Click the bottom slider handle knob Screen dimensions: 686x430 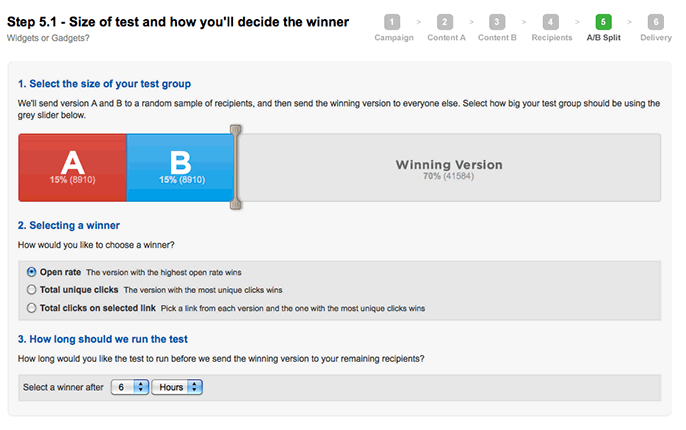point(236,204)
